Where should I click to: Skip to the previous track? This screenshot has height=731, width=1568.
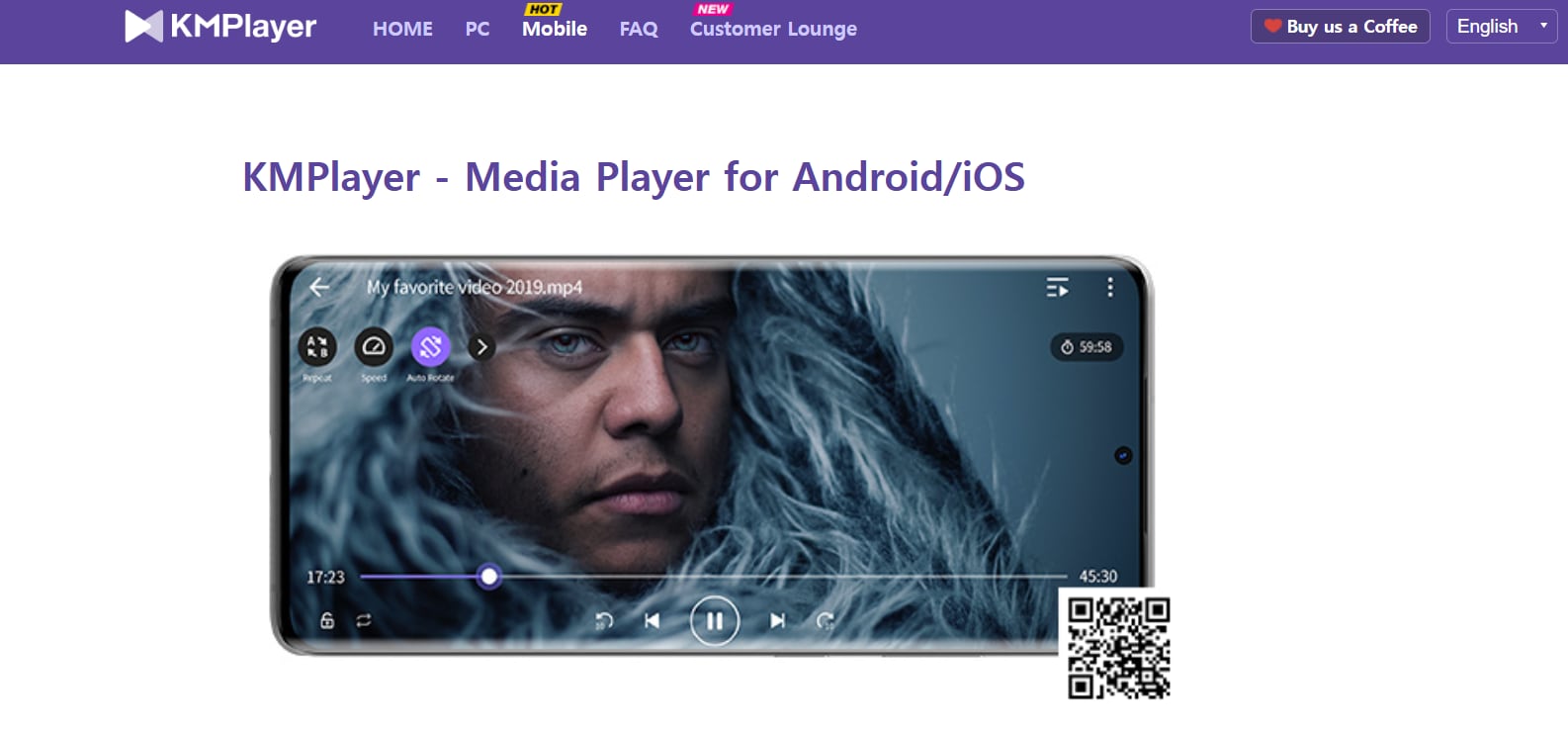[652, 620]
